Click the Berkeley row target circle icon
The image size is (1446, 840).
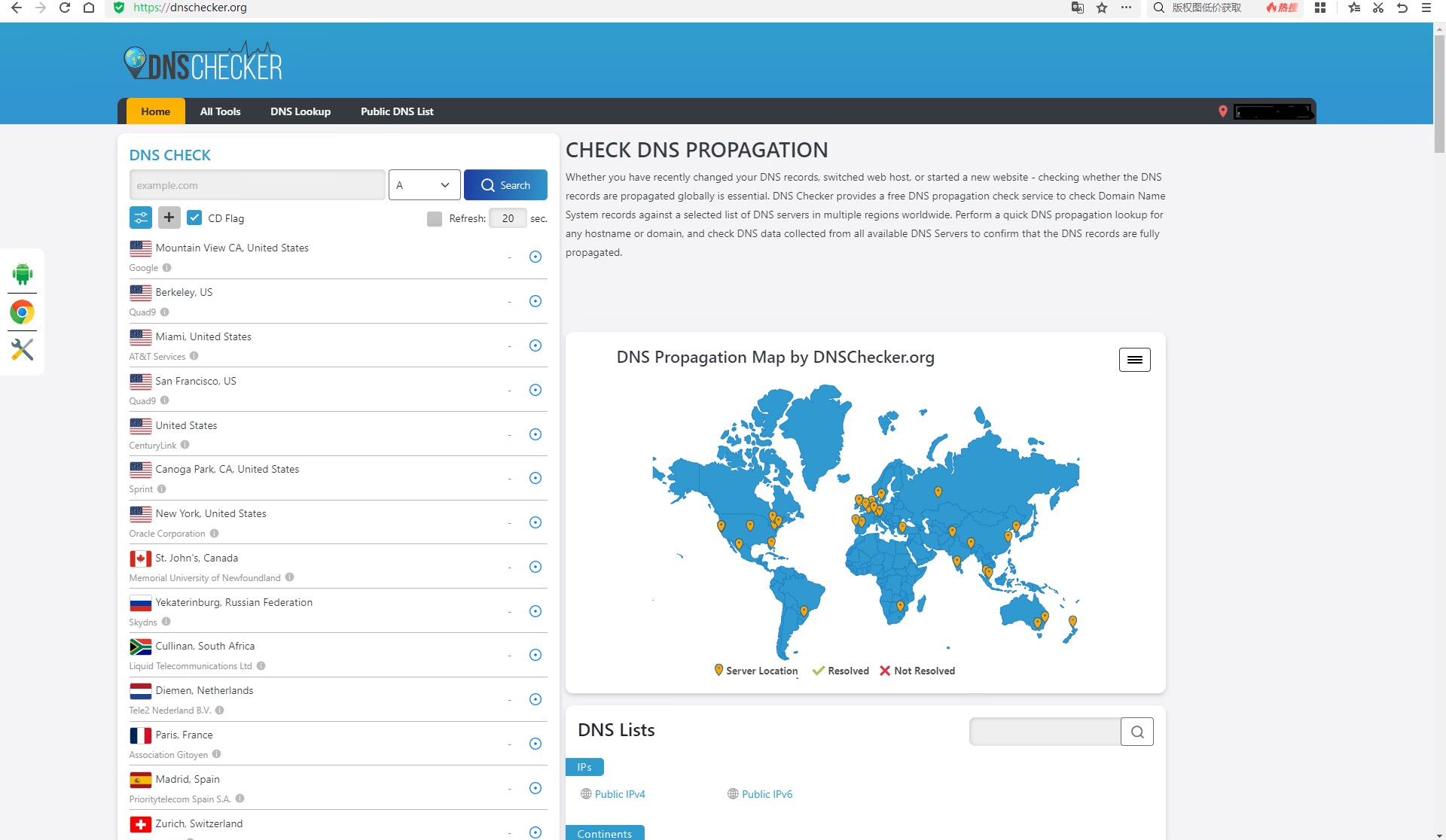(535, 301)
